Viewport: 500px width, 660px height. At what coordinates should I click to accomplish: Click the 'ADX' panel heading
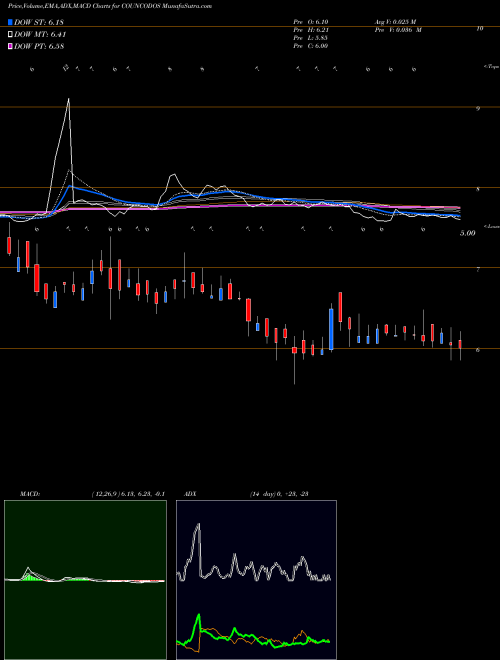click(x=190, y=494)
